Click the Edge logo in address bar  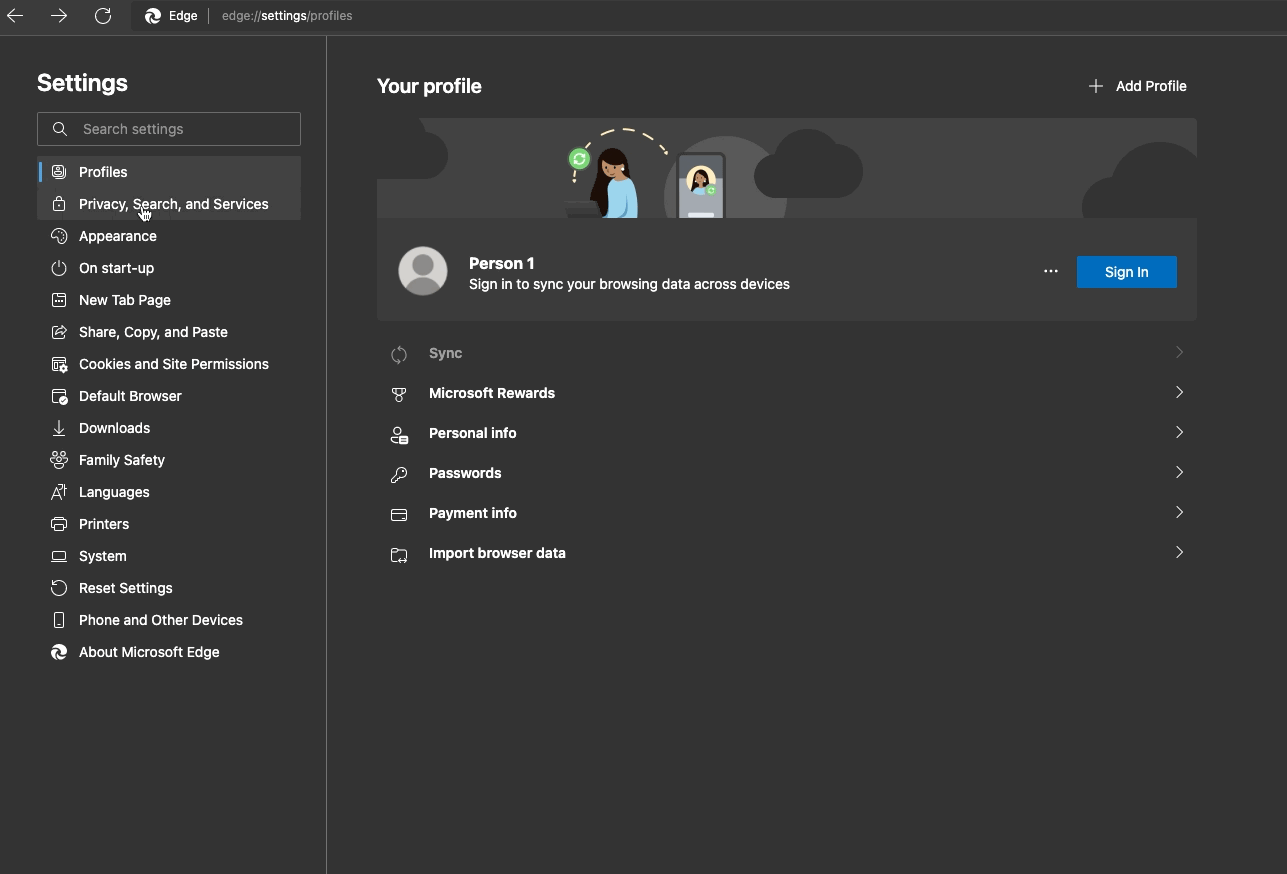pyautogui.click(x=153, y=16)
